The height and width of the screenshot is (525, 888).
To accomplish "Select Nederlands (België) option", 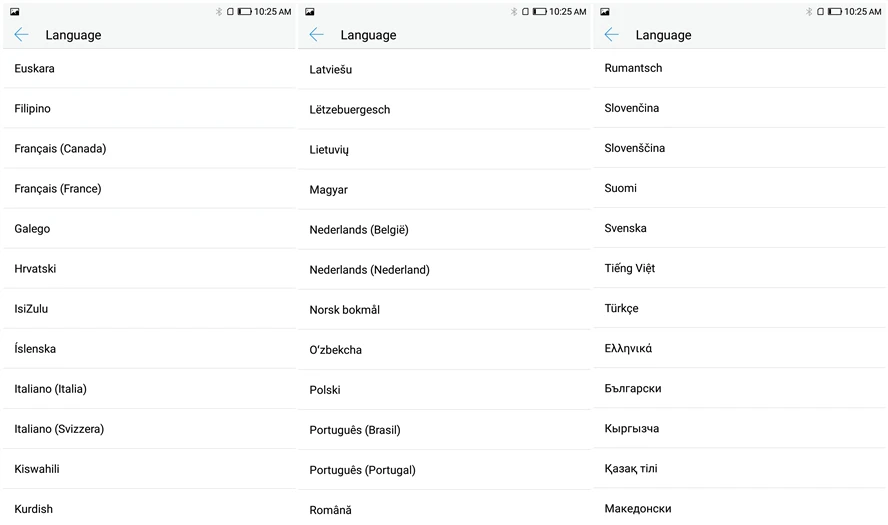I will pos(445,229).
